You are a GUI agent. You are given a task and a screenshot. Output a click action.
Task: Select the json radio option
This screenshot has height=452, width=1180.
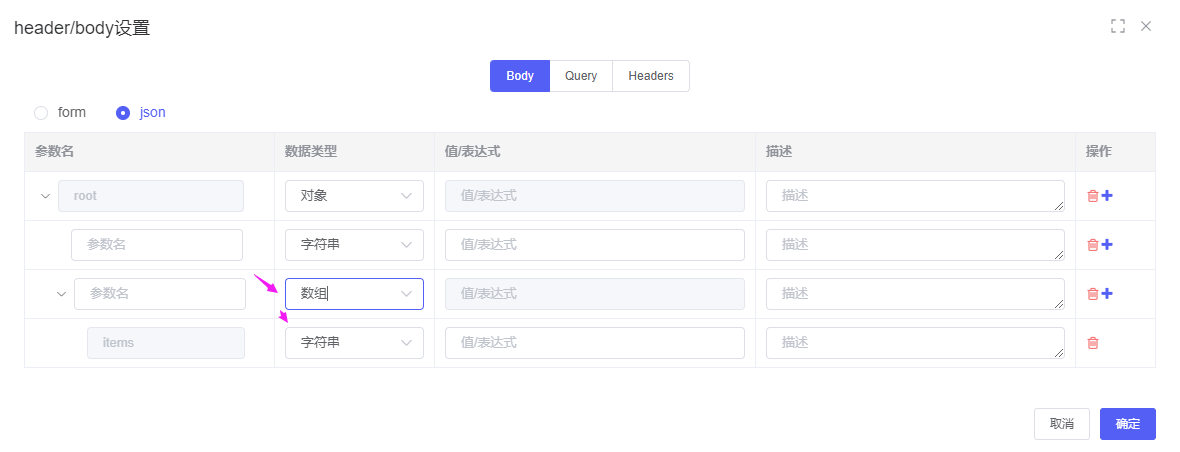click(x=123, y=113)
